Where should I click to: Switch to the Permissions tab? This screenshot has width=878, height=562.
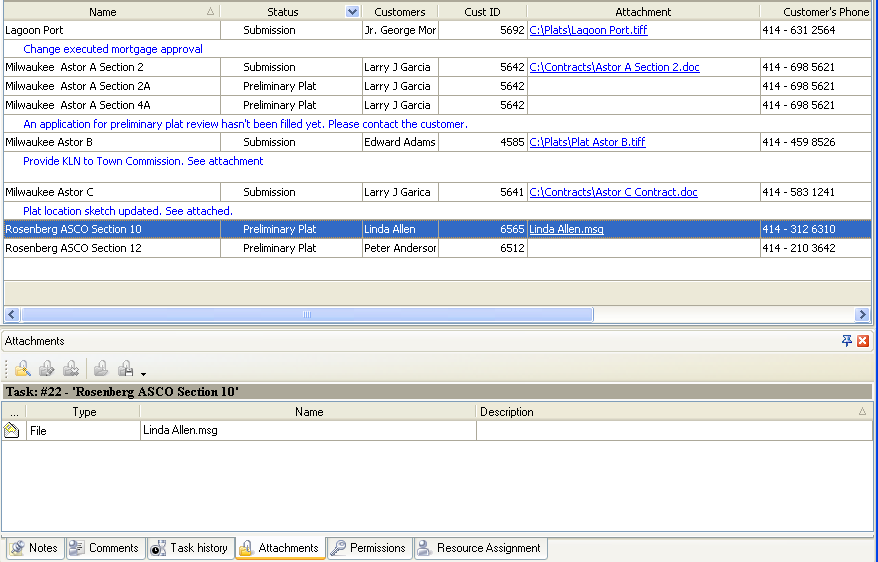(368, 548)
